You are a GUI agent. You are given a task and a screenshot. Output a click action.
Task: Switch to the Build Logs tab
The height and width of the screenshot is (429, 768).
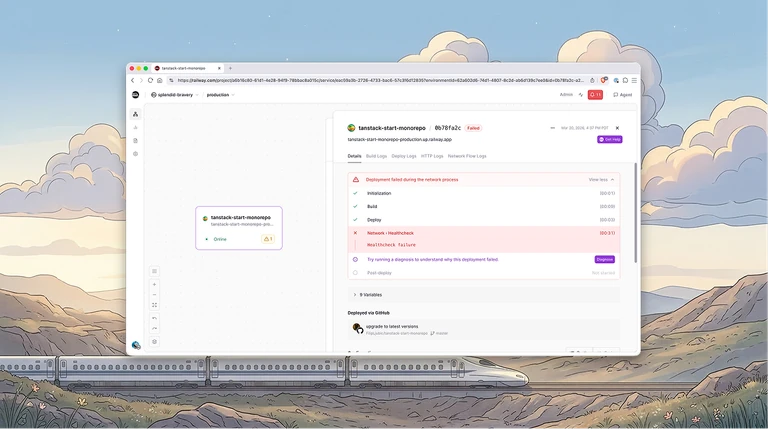pyautogui.click(x=376, y=156)
